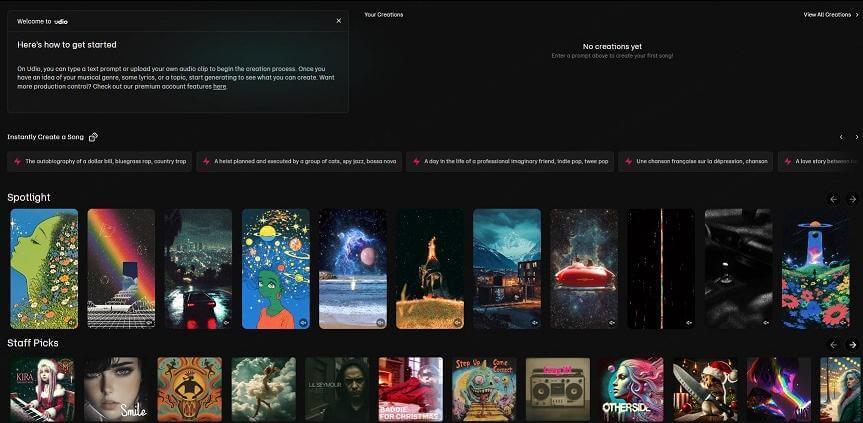Close the Welcome to Udio panel
The image size is (863, 423).
pos(338,21)
